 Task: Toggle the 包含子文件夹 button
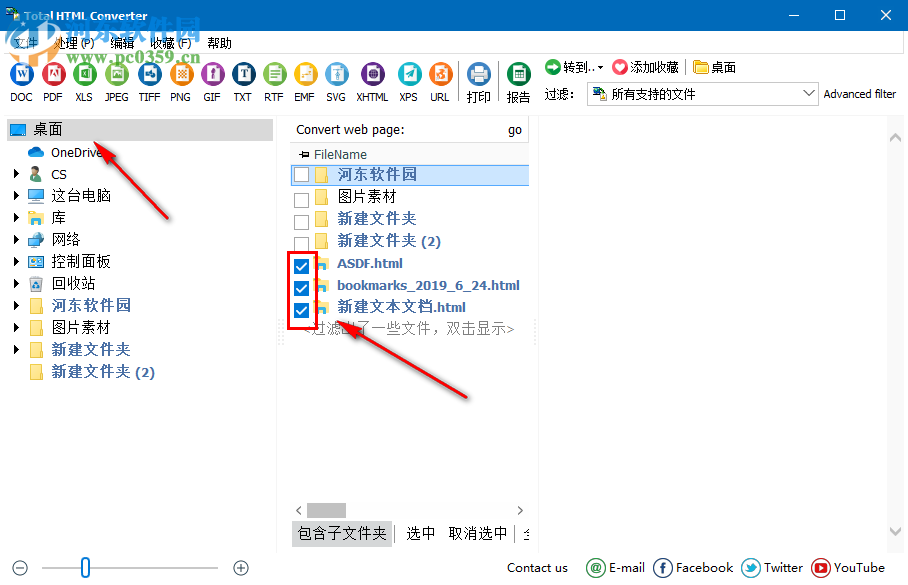click(x=342, y=533)
